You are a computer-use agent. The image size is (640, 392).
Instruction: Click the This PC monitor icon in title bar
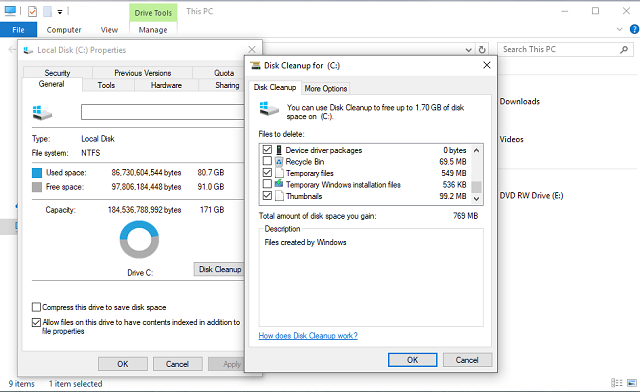point(10,11)
